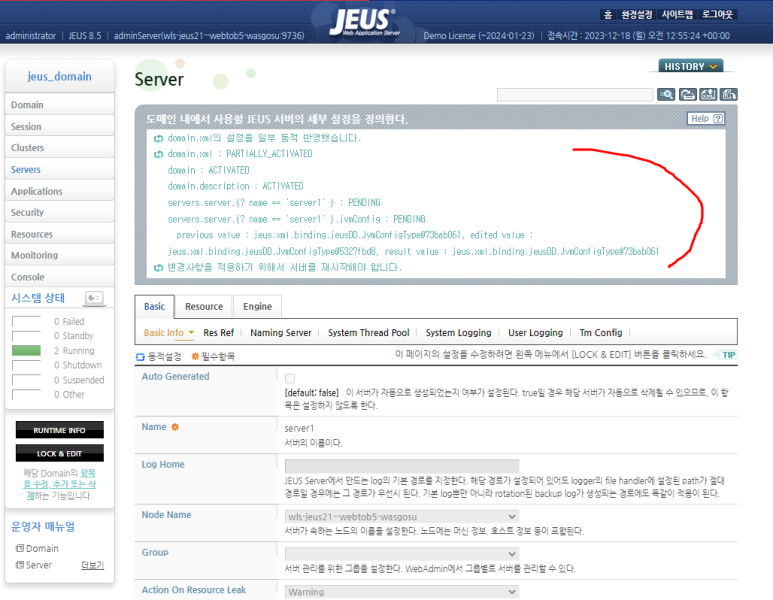Screen dimensions: 773x600
Task: Click the '2 Running' status text
Action: (x=74, y=351)
